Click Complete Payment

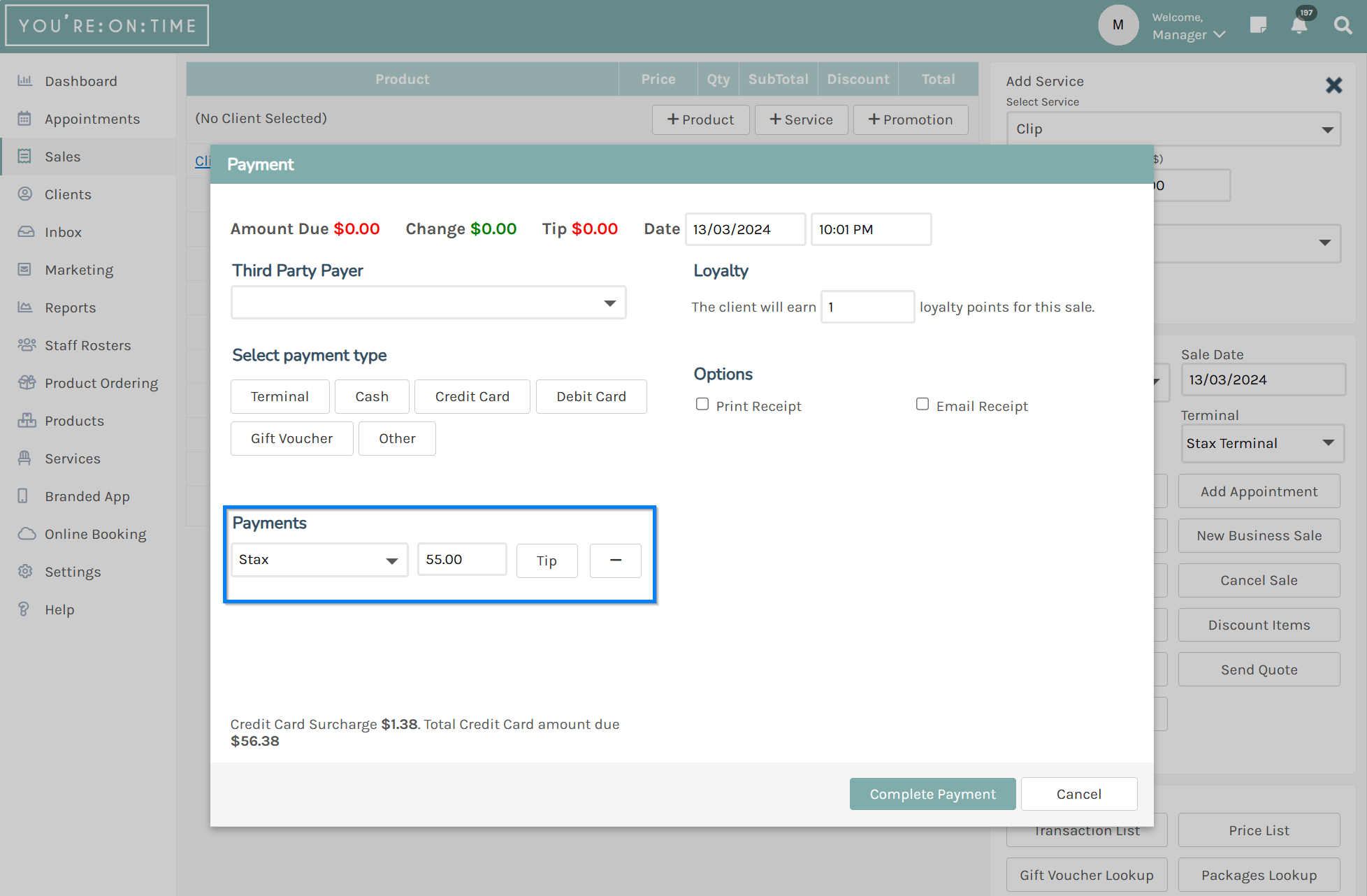(x=932, y=794)
